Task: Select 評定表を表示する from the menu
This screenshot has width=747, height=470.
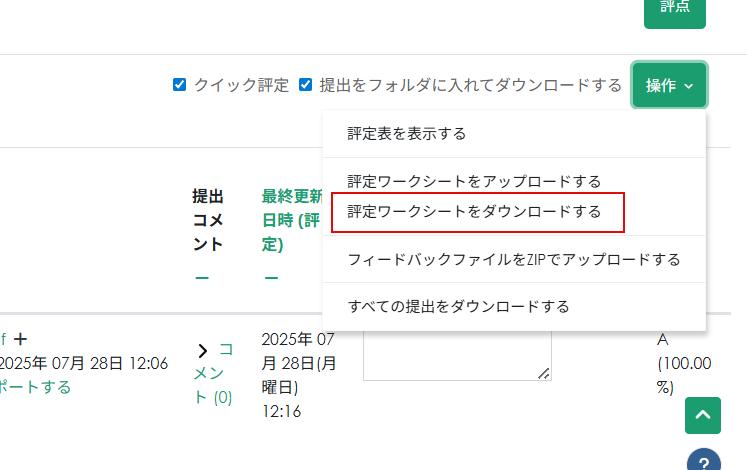Action: [x=407, y=133]
